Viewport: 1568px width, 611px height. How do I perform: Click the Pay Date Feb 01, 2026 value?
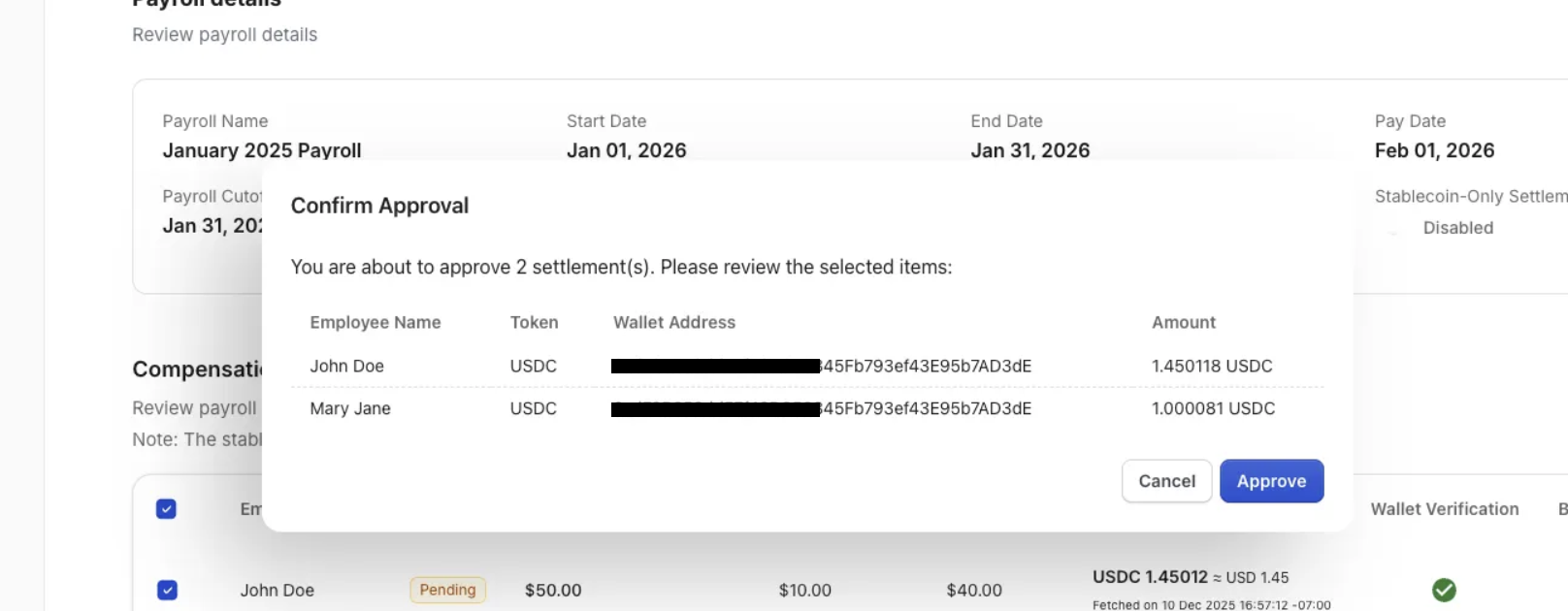(x=1434, y=150)
